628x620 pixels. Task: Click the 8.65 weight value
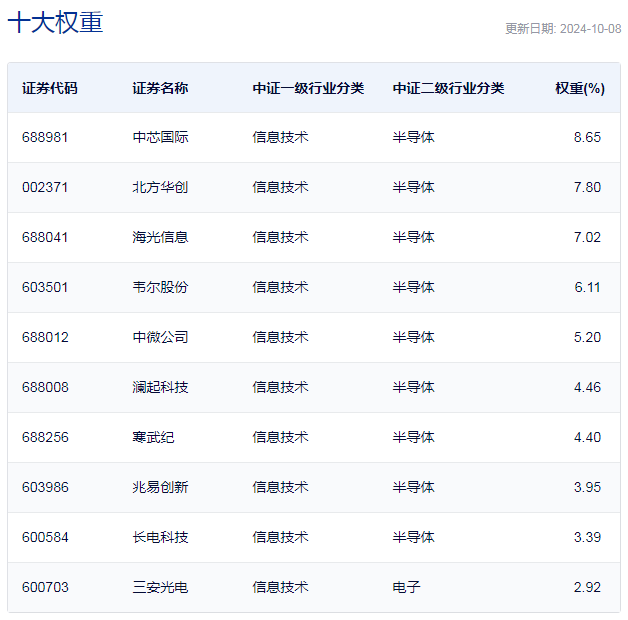[x=587, y=137]
